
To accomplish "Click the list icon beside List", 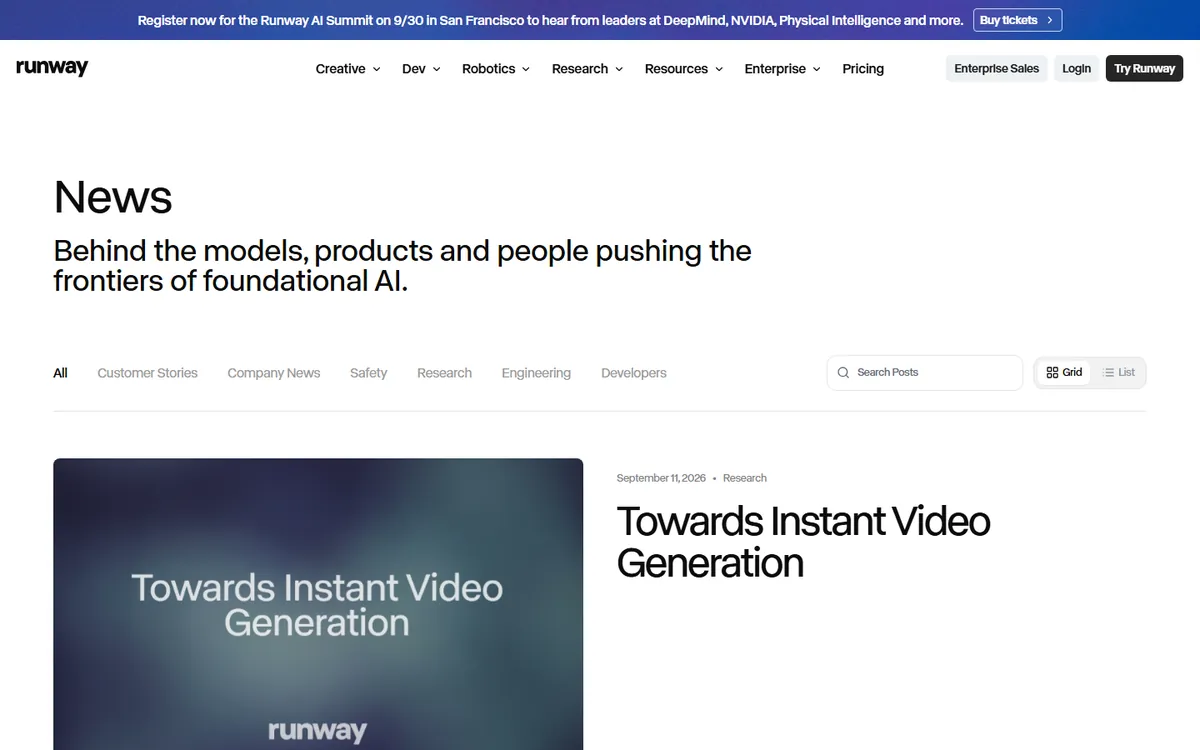I will [x=1108, y=373].
